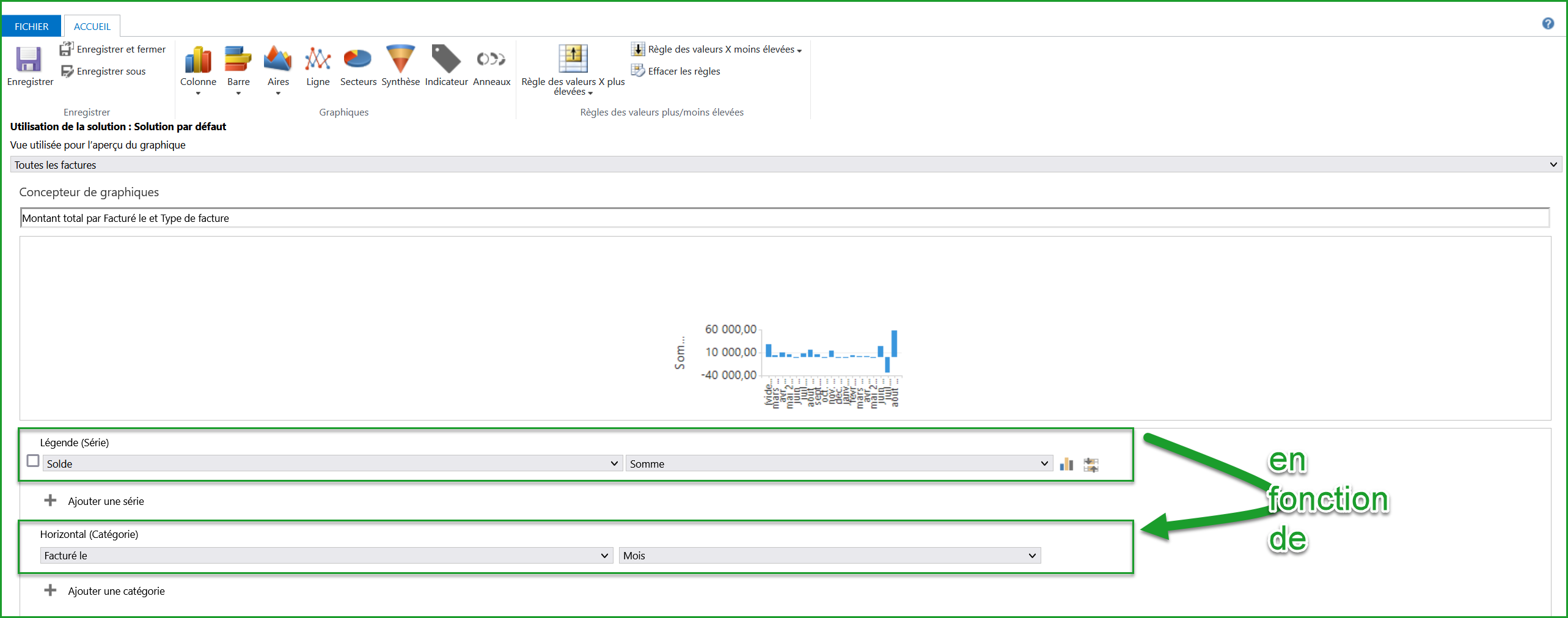The height and width of the screenshot is (618, 1568).
Task: Pick the Anneaux doughnut chart icon
Action: [491, 60]
